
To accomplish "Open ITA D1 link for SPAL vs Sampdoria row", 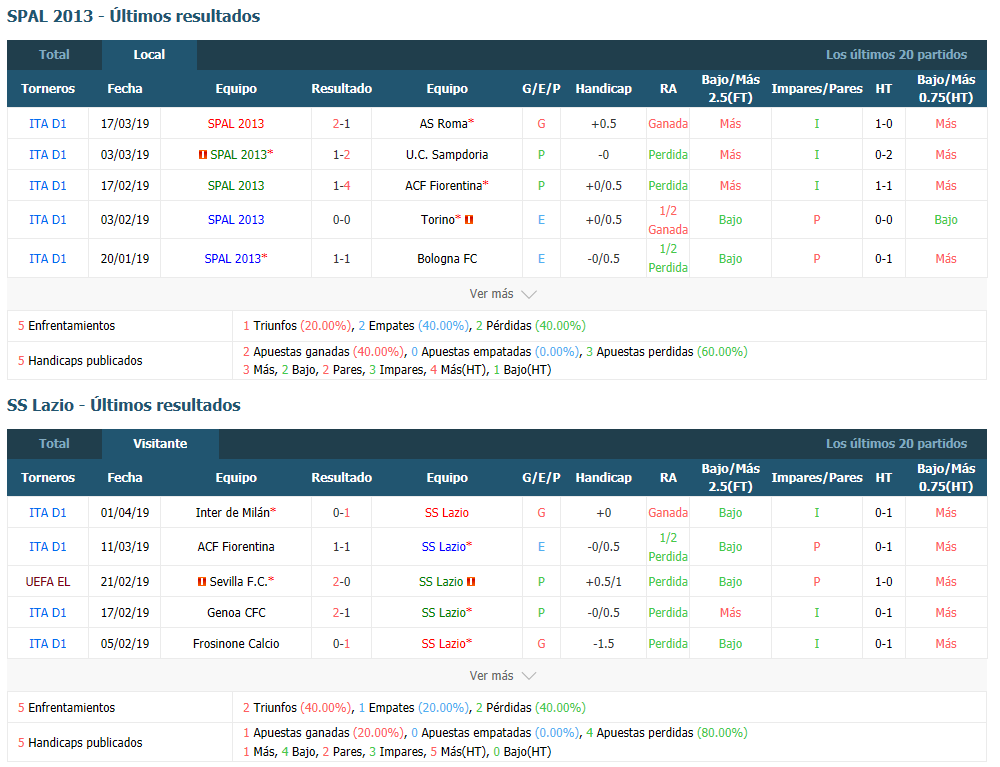I will [48, 155].
